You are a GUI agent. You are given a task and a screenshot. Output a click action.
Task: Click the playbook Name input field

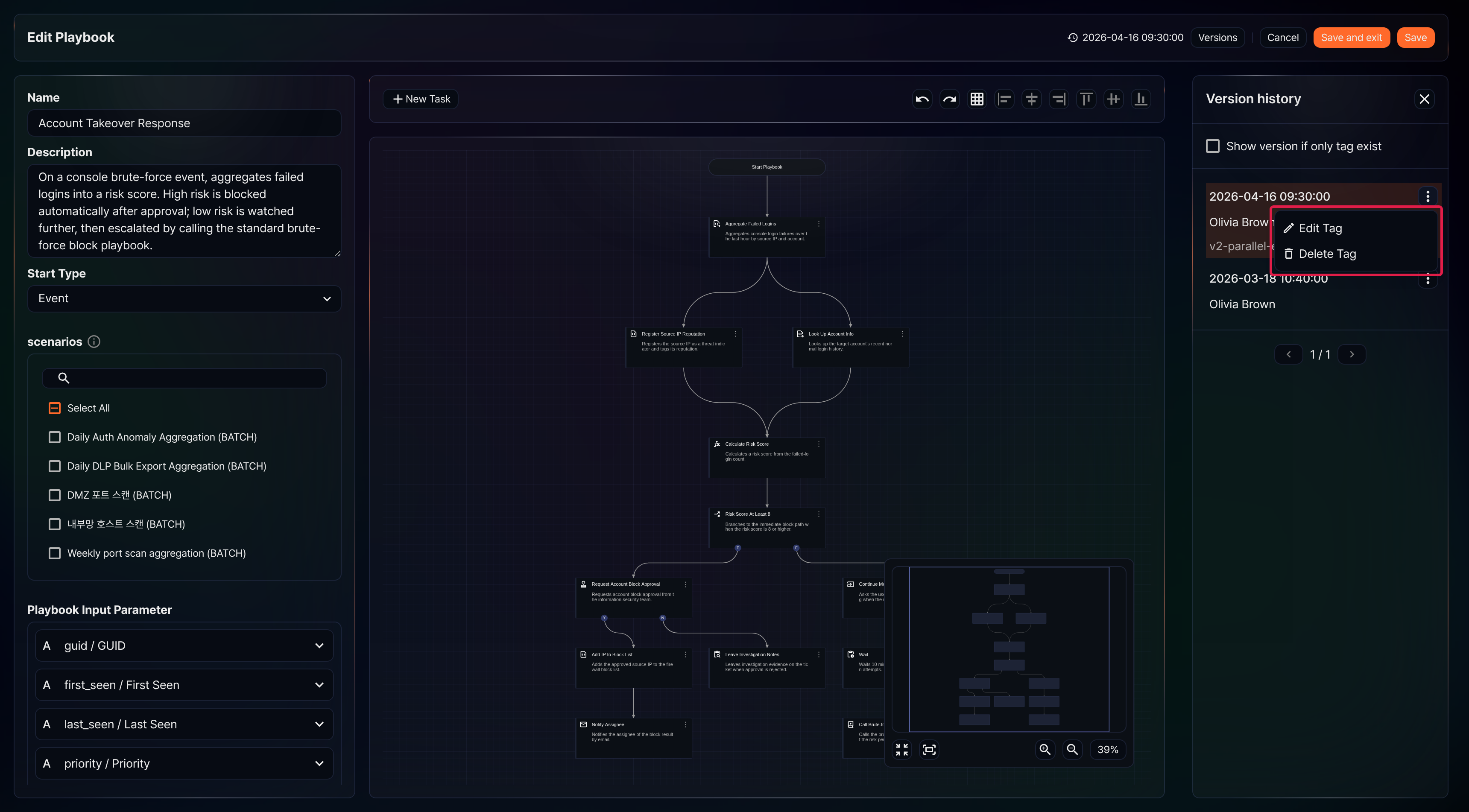(x=184, y=123)
